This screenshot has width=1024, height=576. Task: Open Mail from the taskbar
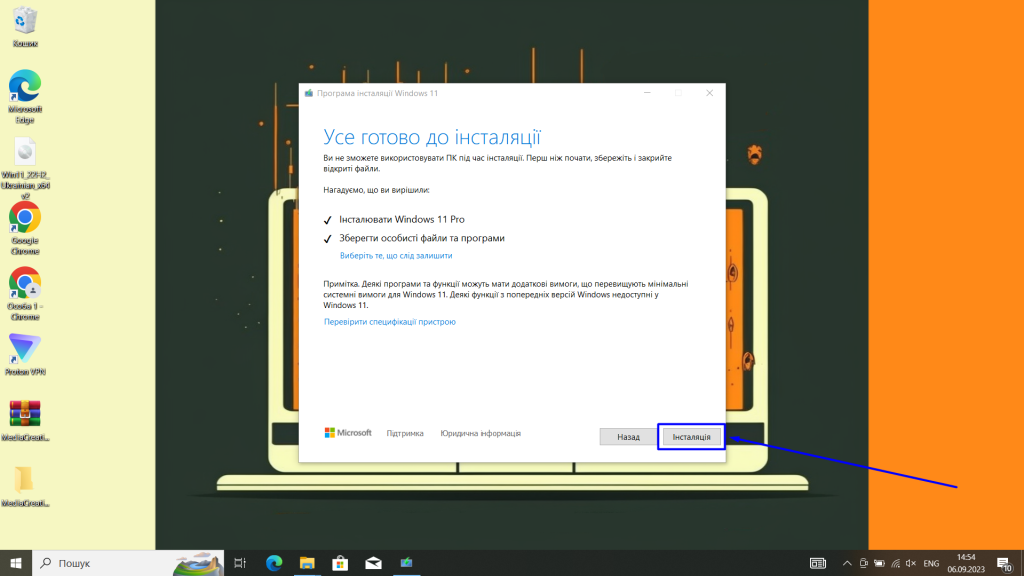click(372, 563)
